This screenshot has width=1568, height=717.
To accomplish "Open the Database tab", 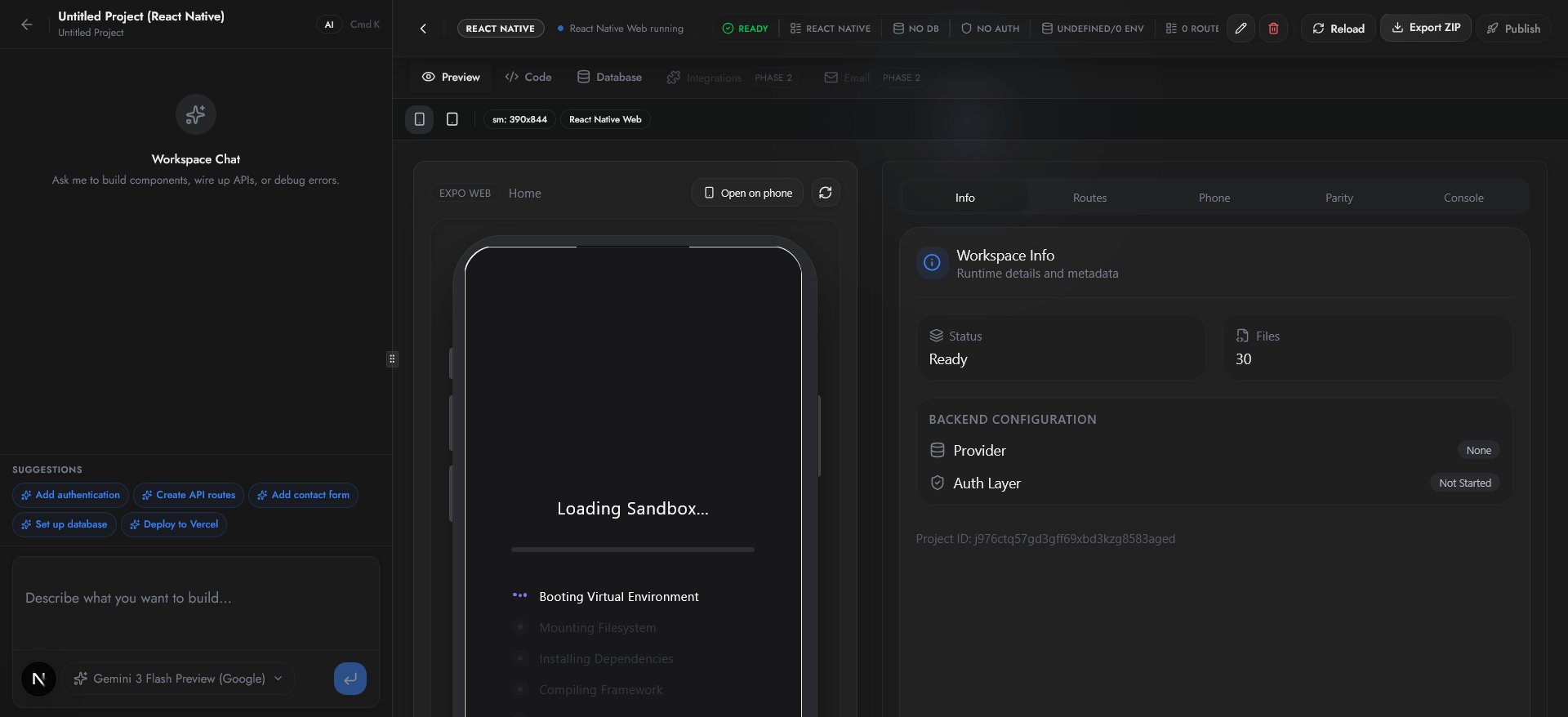I will (x=609, y=78).
